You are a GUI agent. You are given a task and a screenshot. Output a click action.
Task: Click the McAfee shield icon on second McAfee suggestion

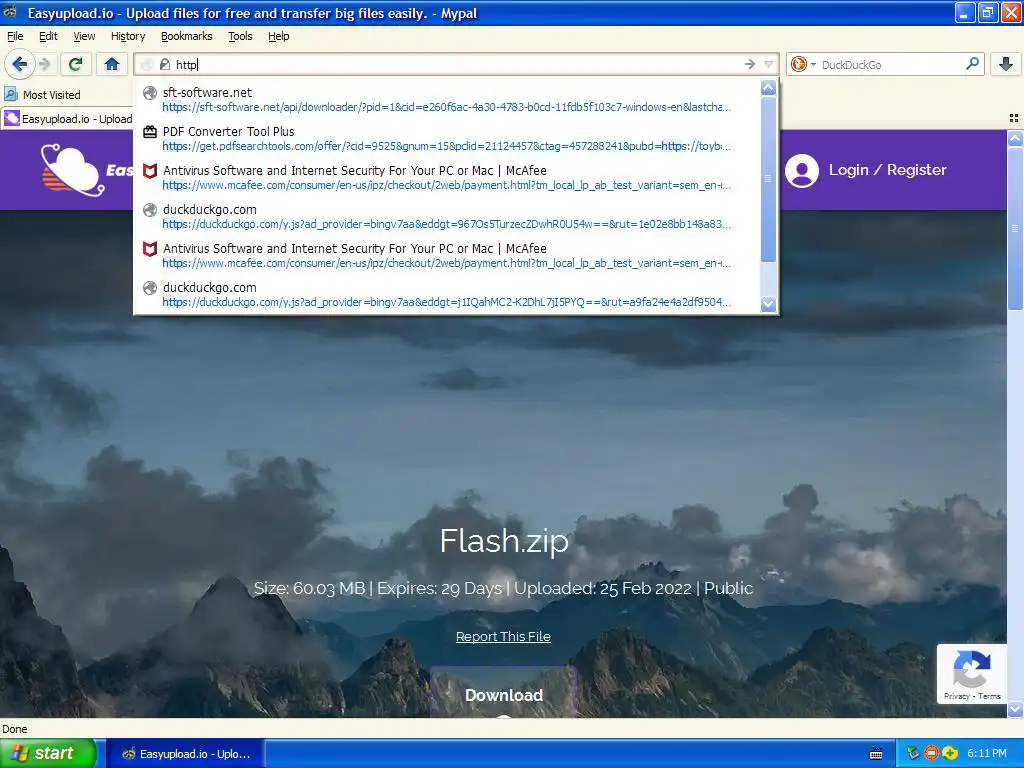150,249
